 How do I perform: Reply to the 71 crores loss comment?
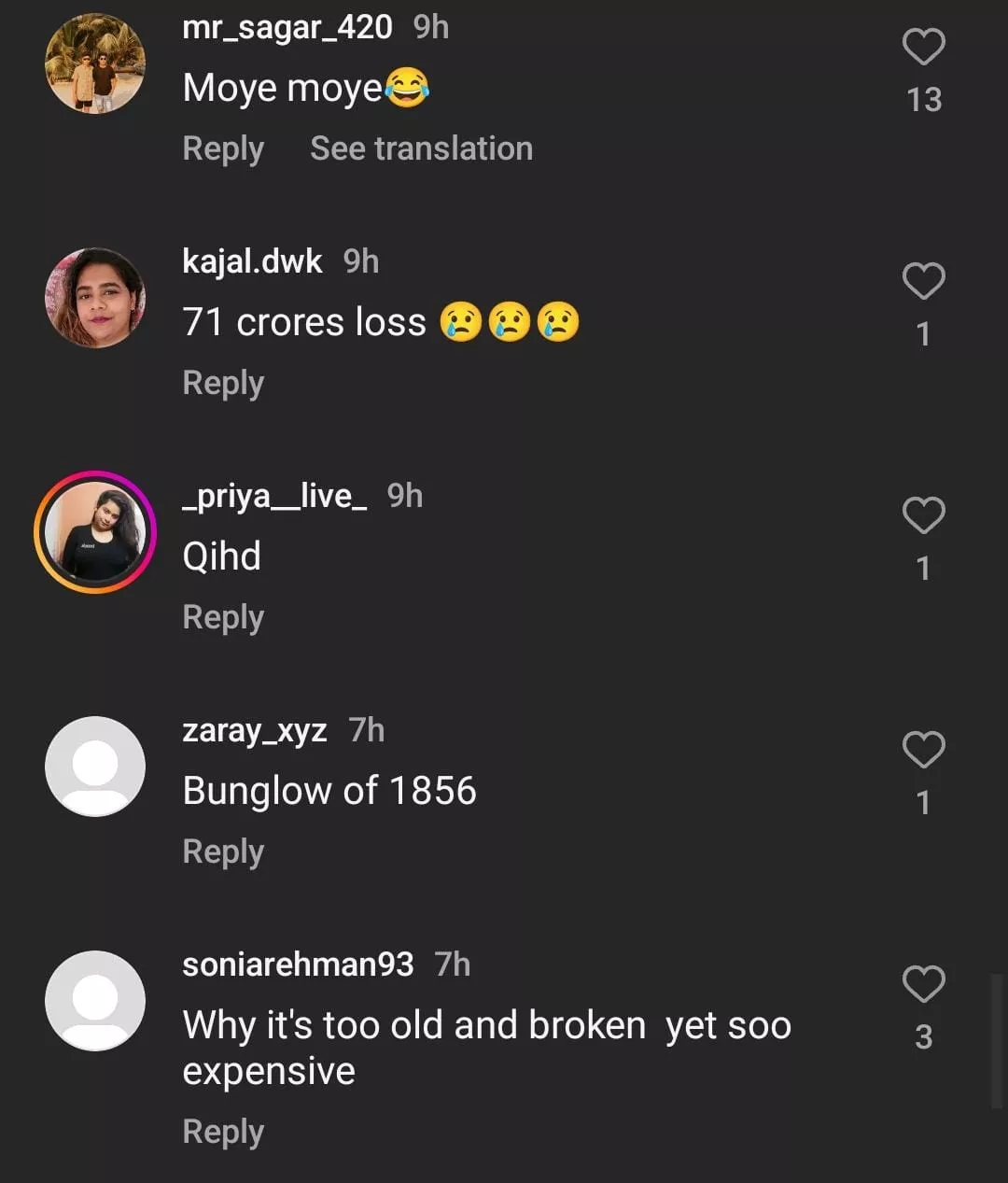point(223,384)
